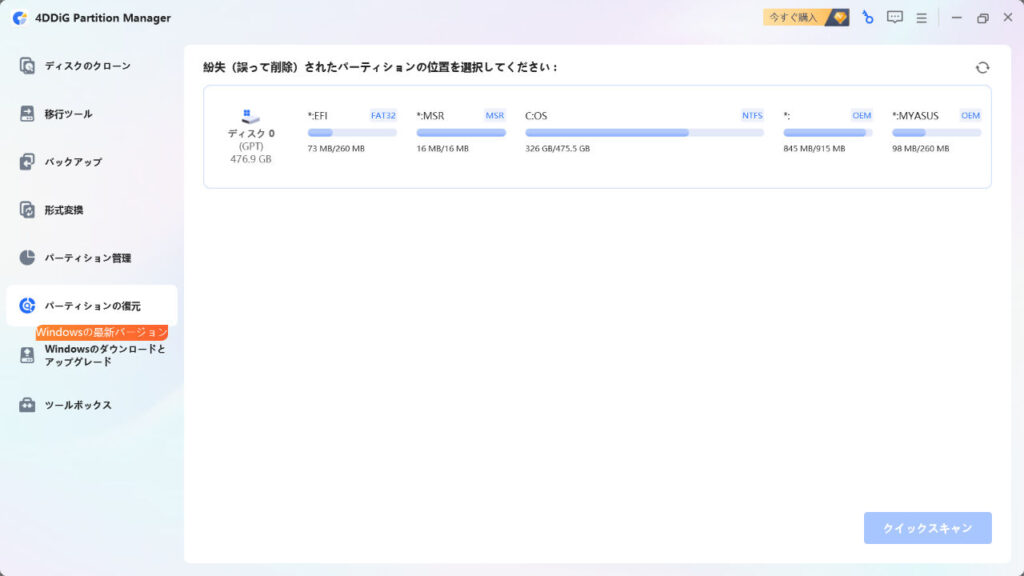The height and width of the screenshot is (576, 1024).
Task: Refresh the partition list
Action: pos(983,65)
